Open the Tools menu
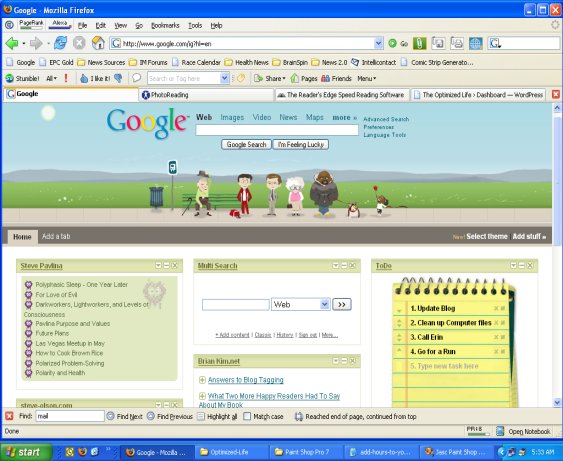Image resolution: width=563 pixels, height=461 pixels. coord(195,25)
